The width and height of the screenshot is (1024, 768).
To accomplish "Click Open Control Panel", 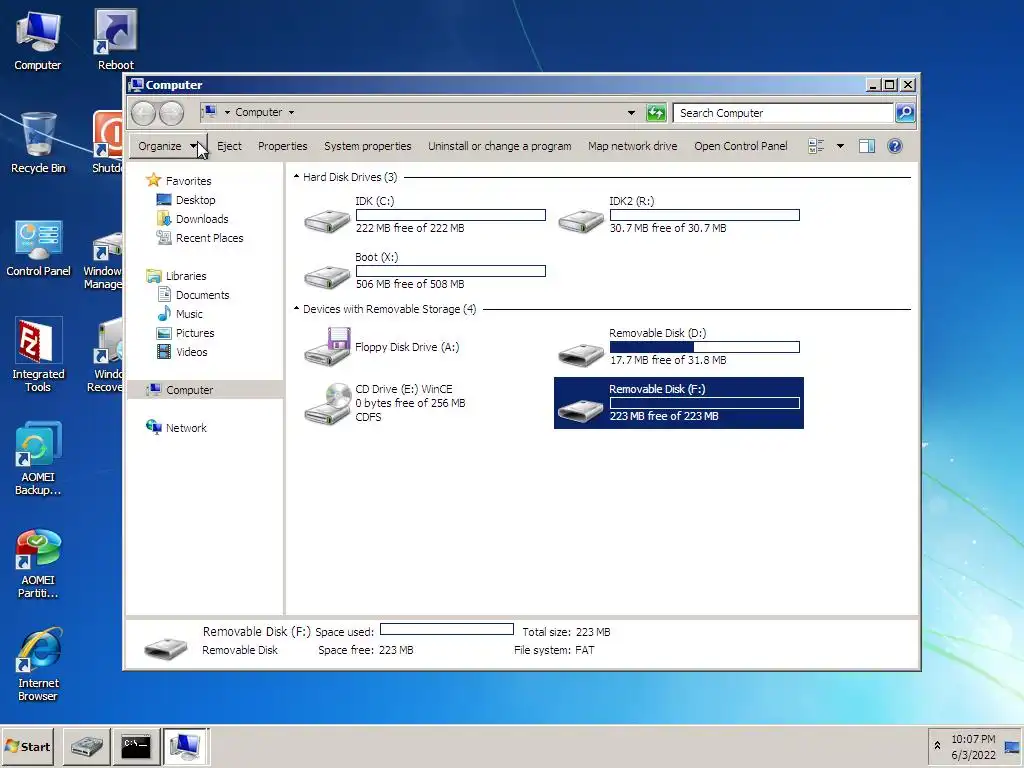I will [x=741, y=146].
